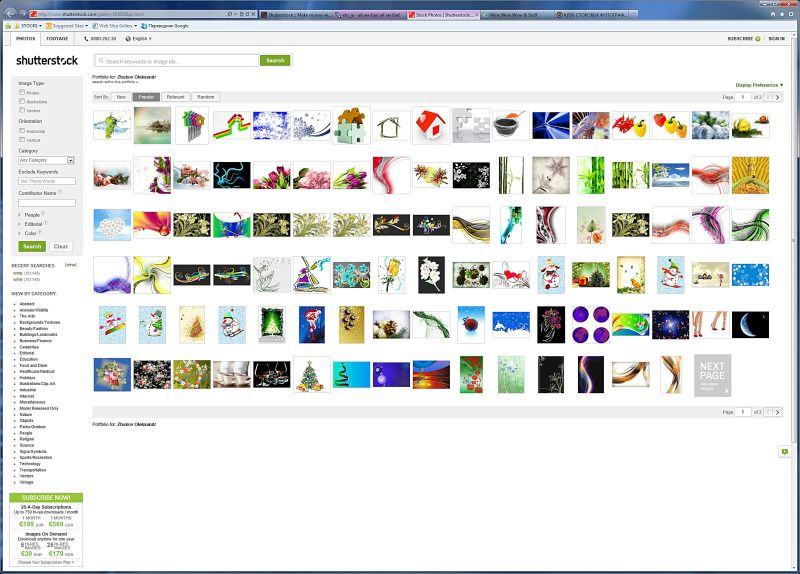800x574 pixels.
Task: Click the globe icon next to English
Action: pyautogui.click(x=128, y=39)
